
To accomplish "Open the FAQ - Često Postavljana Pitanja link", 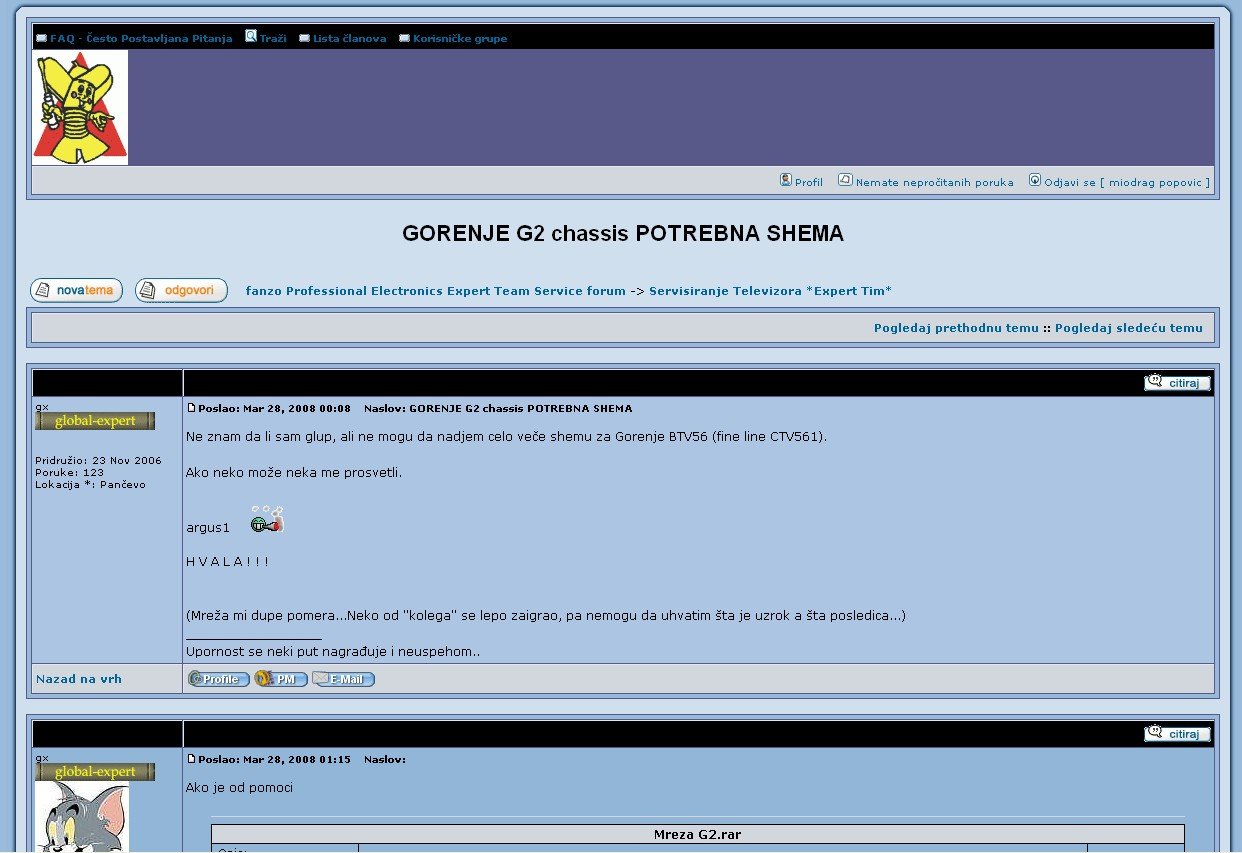I will click(x=140, y=39).
